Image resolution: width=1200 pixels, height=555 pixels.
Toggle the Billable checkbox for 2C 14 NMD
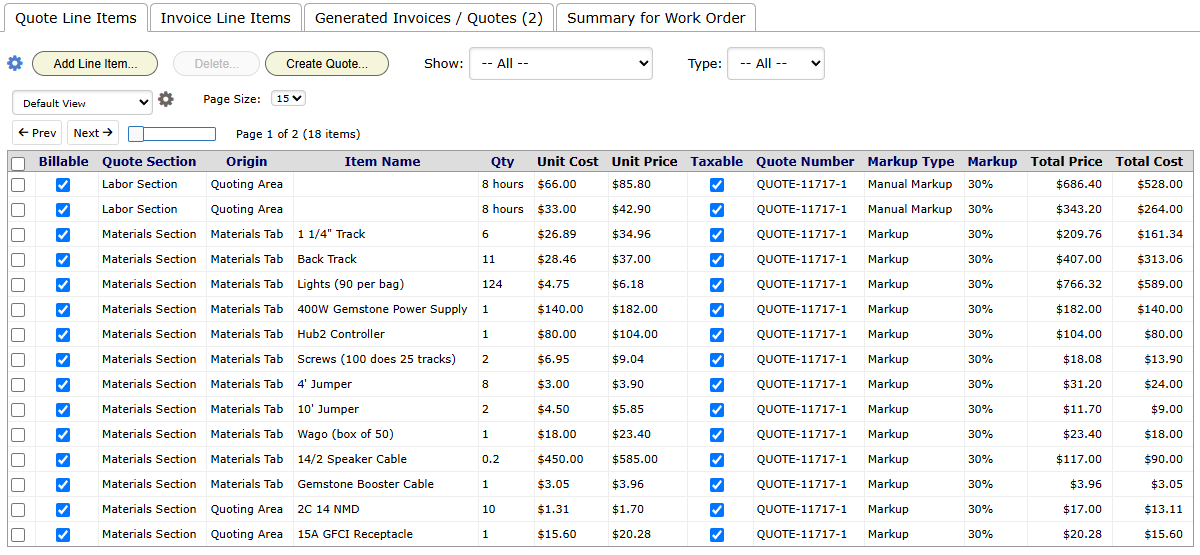coord(63,510)
